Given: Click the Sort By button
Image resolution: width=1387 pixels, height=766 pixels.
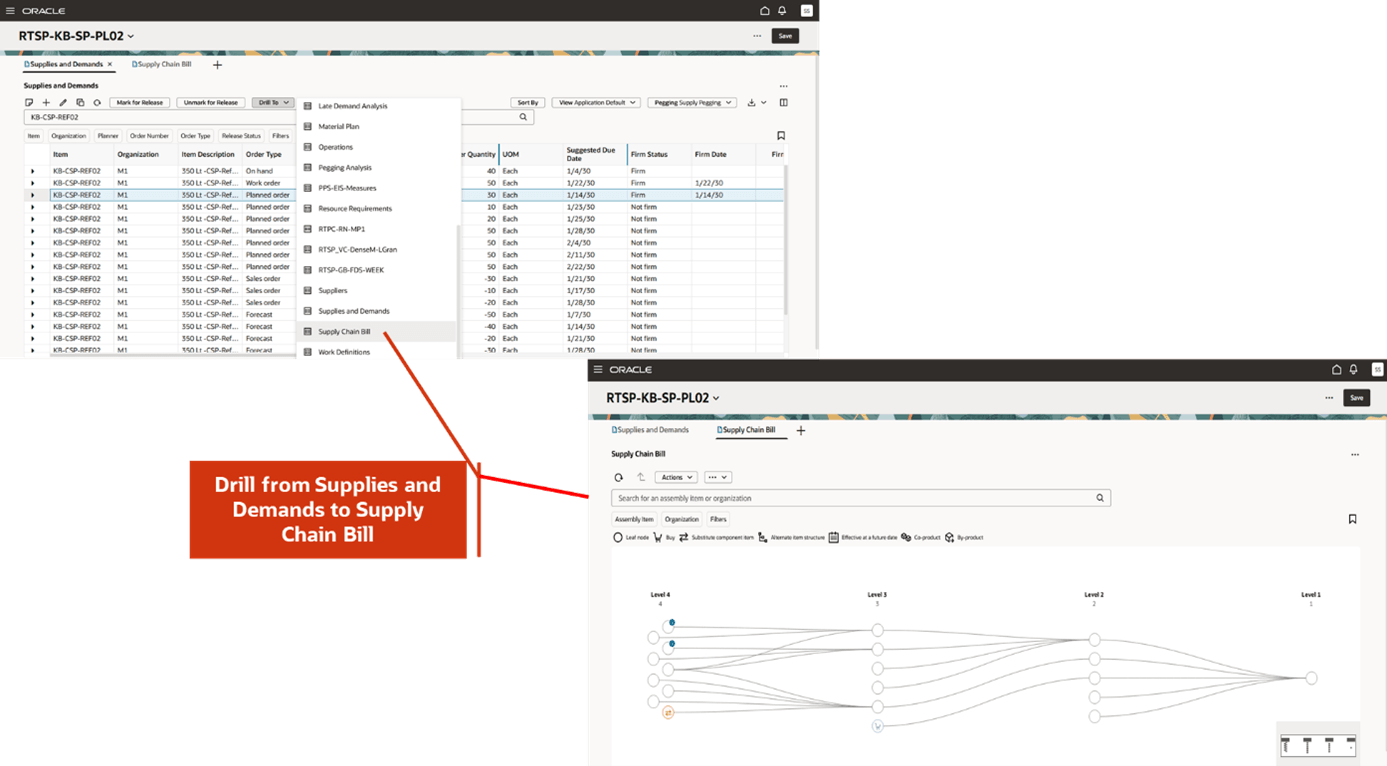Looking at the screenshot, I should click(528, 102).
